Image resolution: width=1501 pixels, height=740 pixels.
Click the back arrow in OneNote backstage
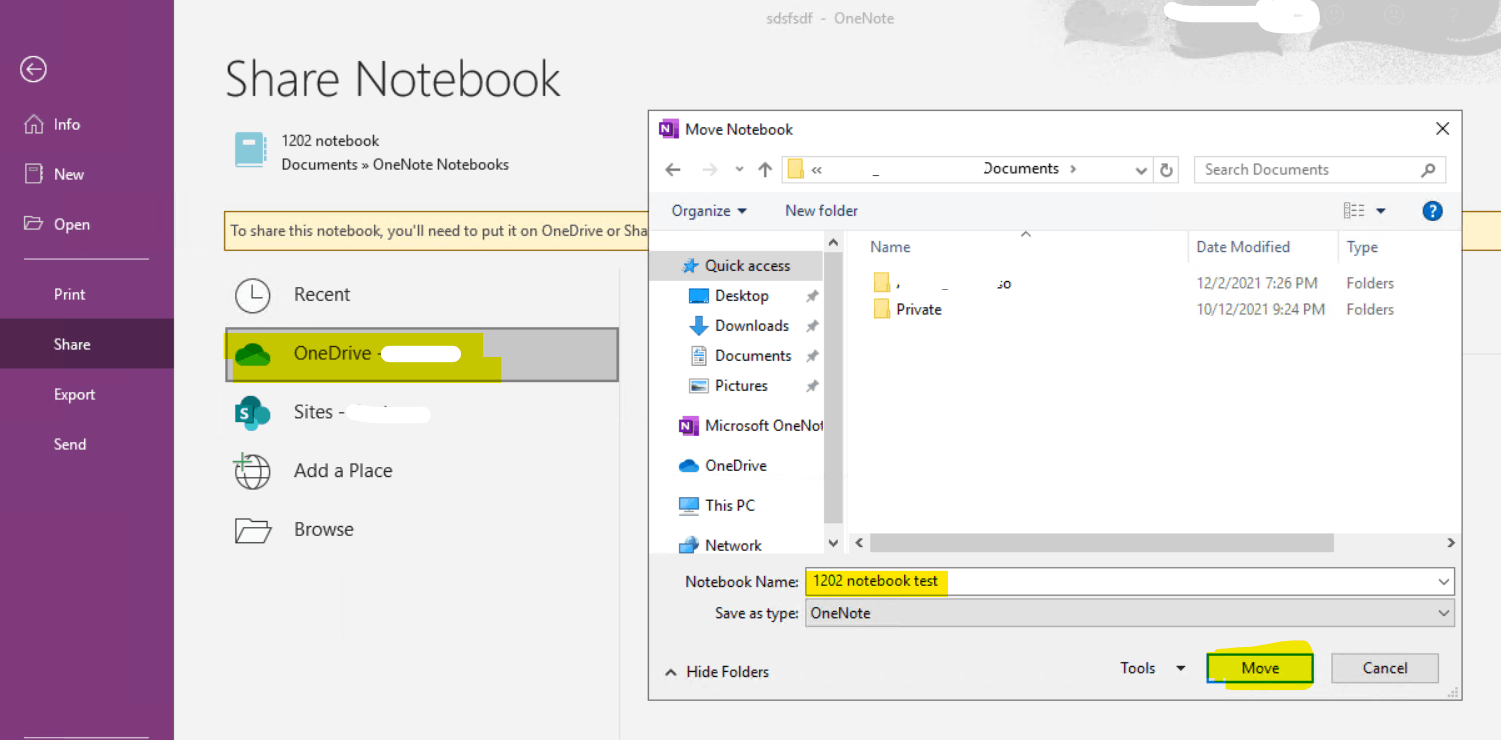tap(33, 69)
